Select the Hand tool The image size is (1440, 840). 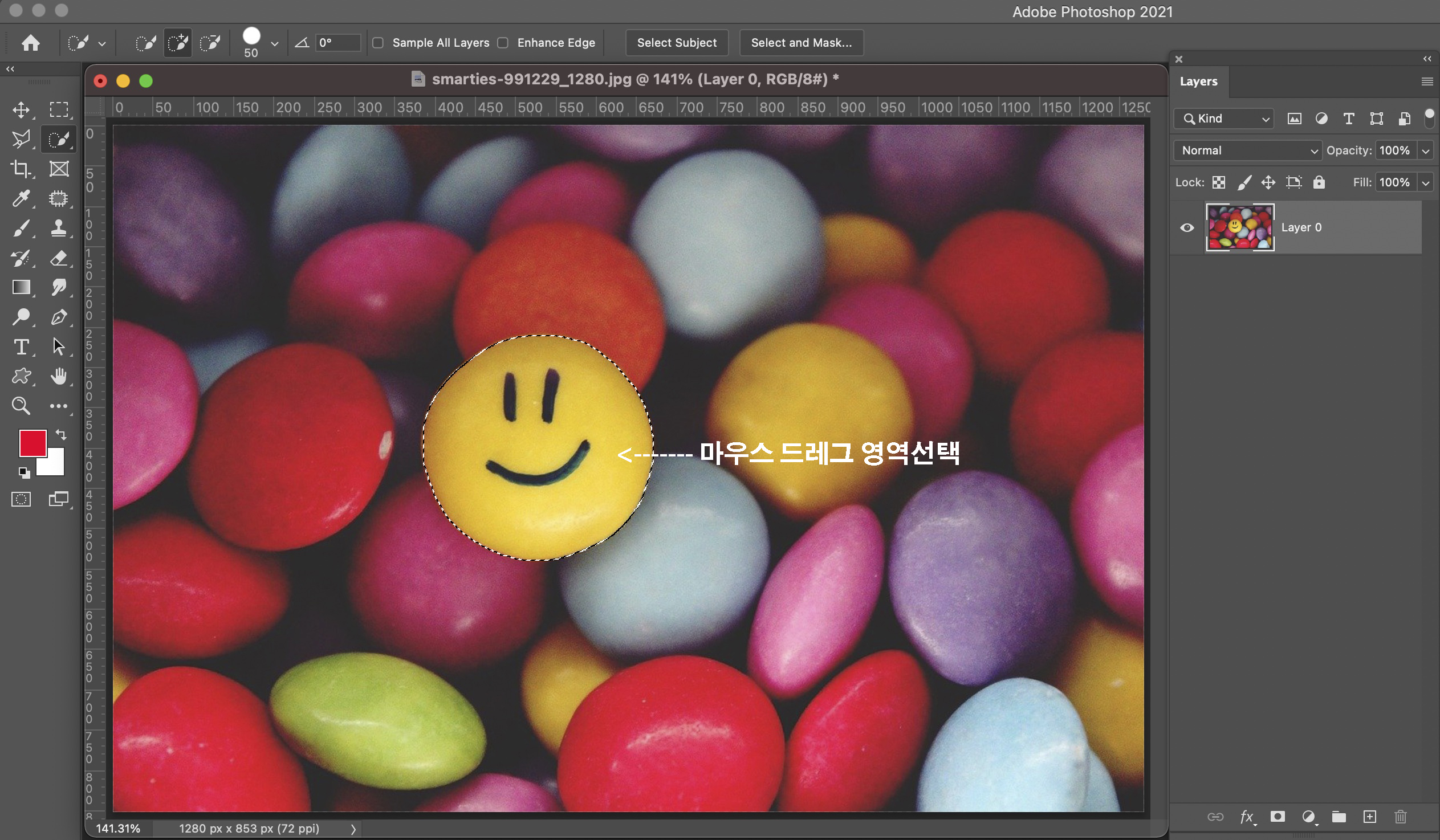[58, 376]
